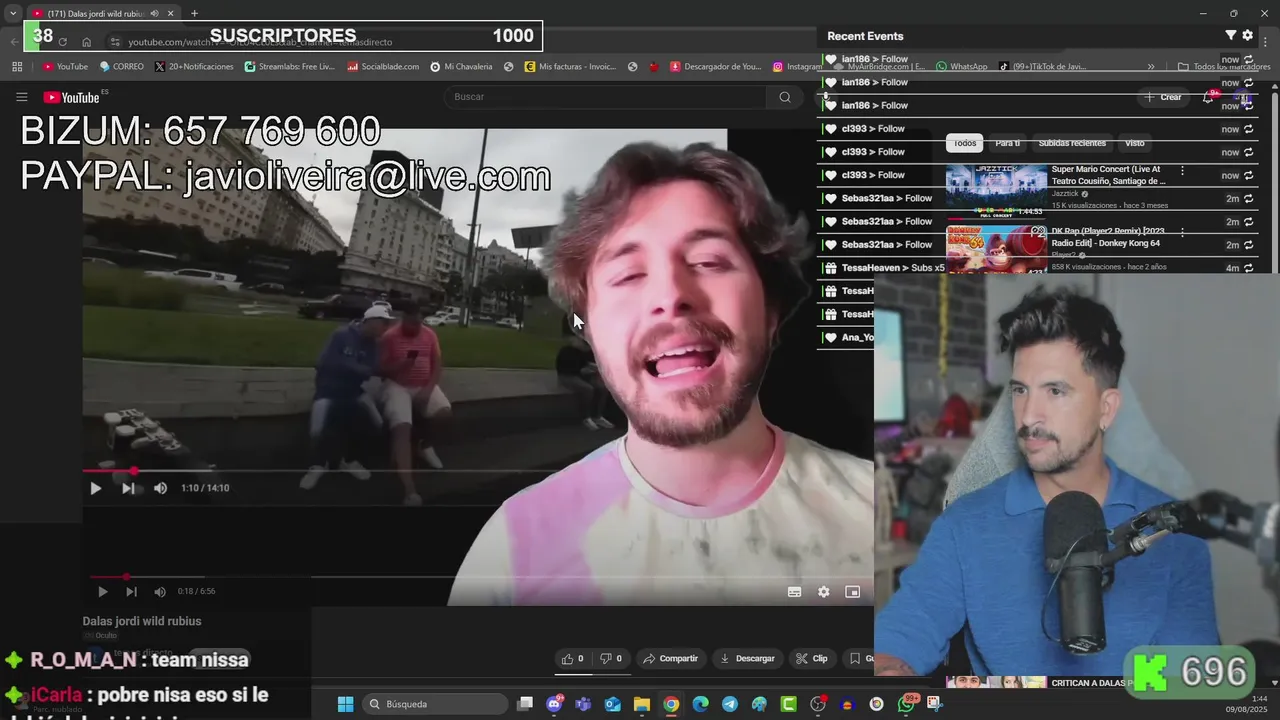Image resolution: width=1280 pixels, height=720 pixels.
Task: Open the Mis facturas bookmark
Action: pyautogui.click(x=570, y=67)
